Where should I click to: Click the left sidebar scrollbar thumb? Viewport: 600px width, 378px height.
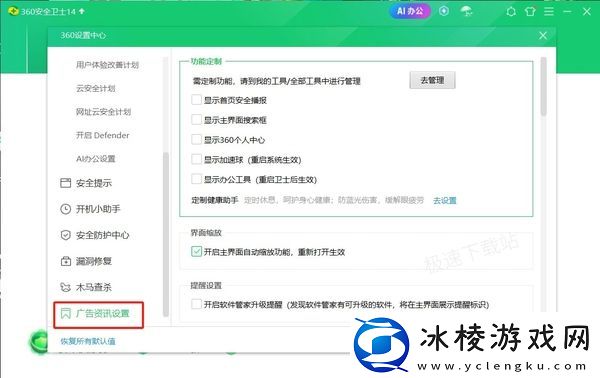click(x=166, y=234)
